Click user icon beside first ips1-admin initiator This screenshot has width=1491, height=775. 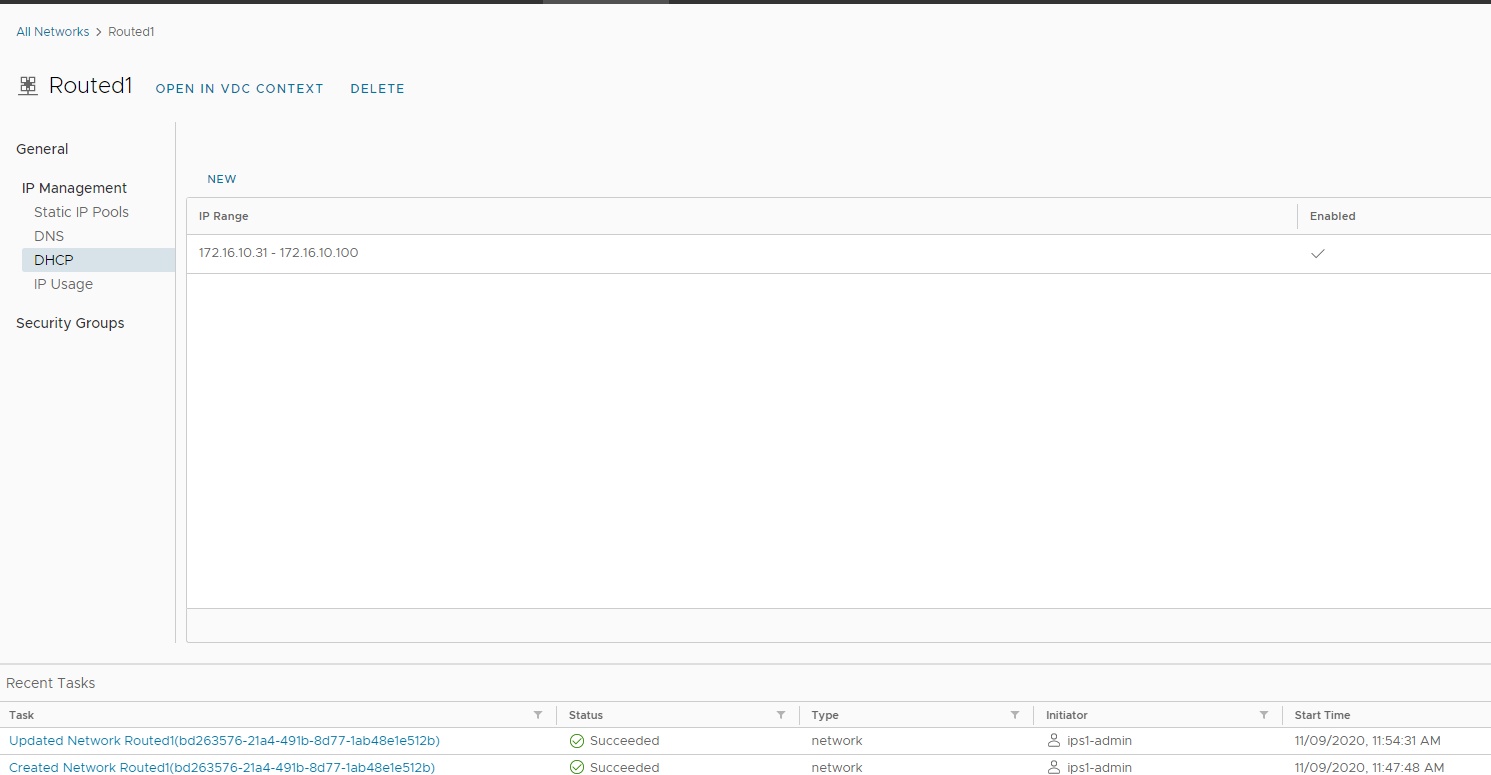1053,741
